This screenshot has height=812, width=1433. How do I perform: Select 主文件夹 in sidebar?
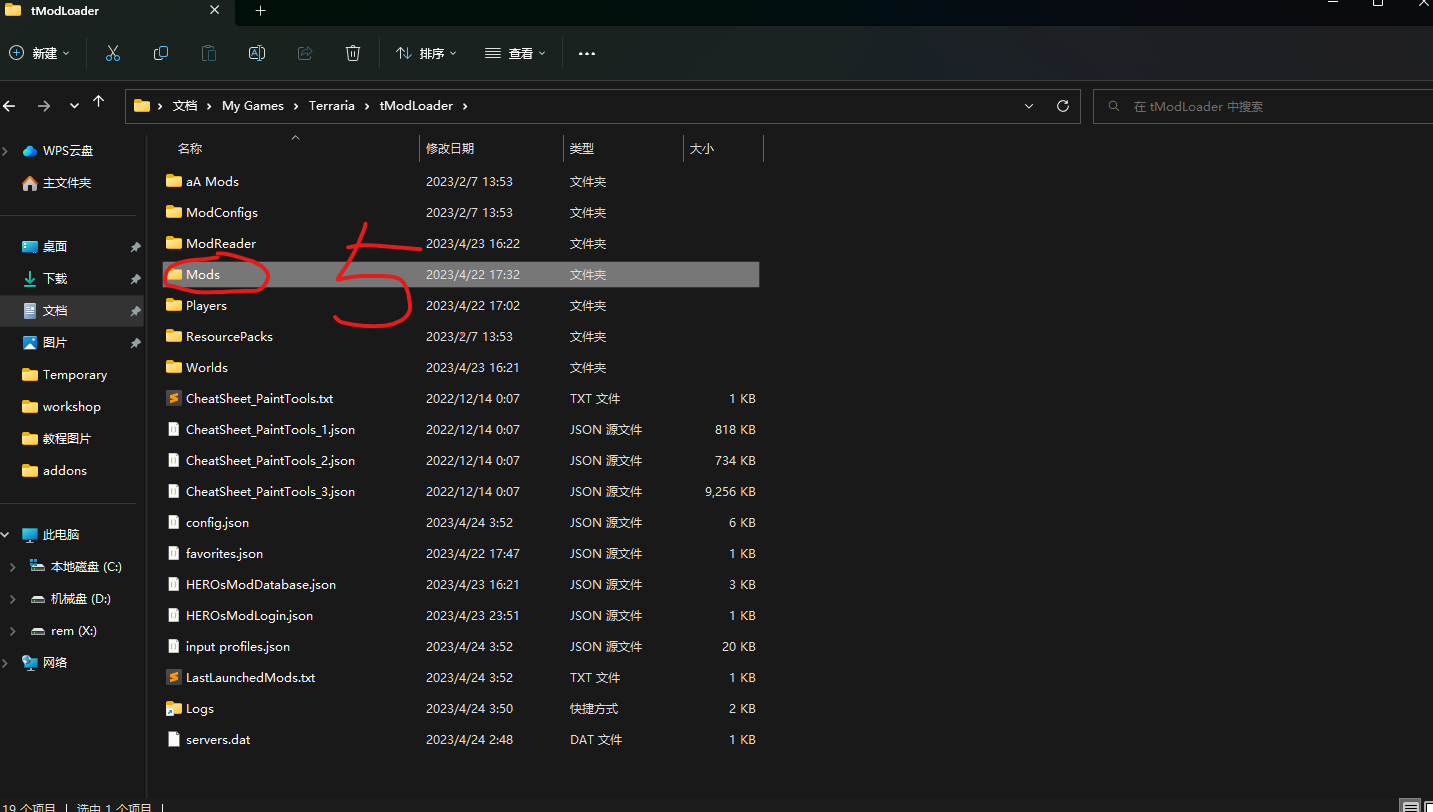pyautogui.click(x=67, y=183)
